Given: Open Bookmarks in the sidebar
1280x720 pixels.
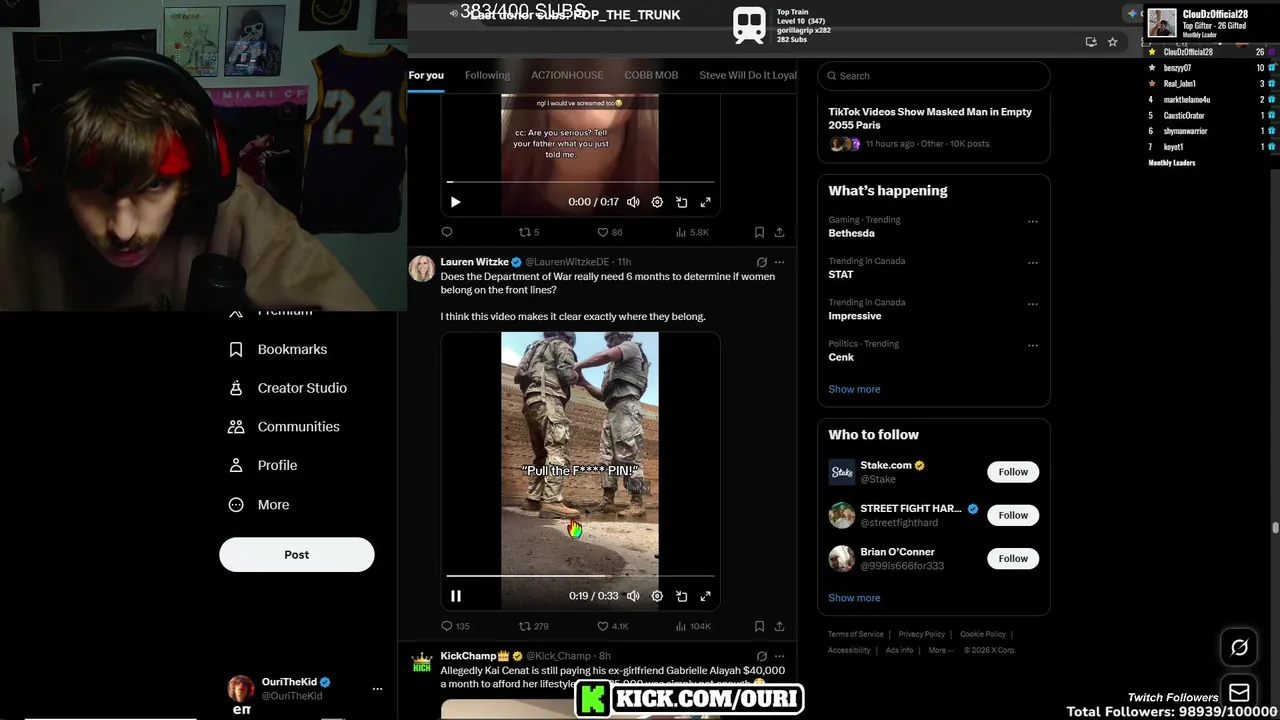Looking at the screenshot, I should (278, 349).
